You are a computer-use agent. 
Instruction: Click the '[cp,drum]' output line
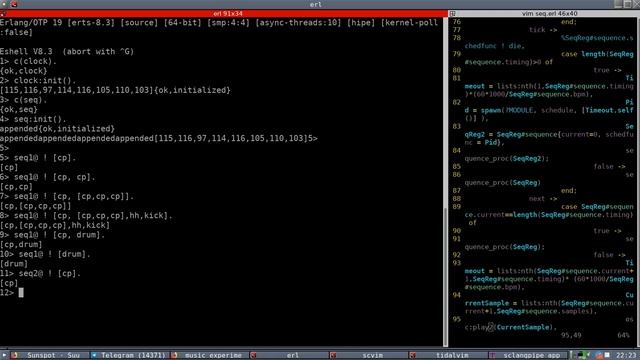21,244
